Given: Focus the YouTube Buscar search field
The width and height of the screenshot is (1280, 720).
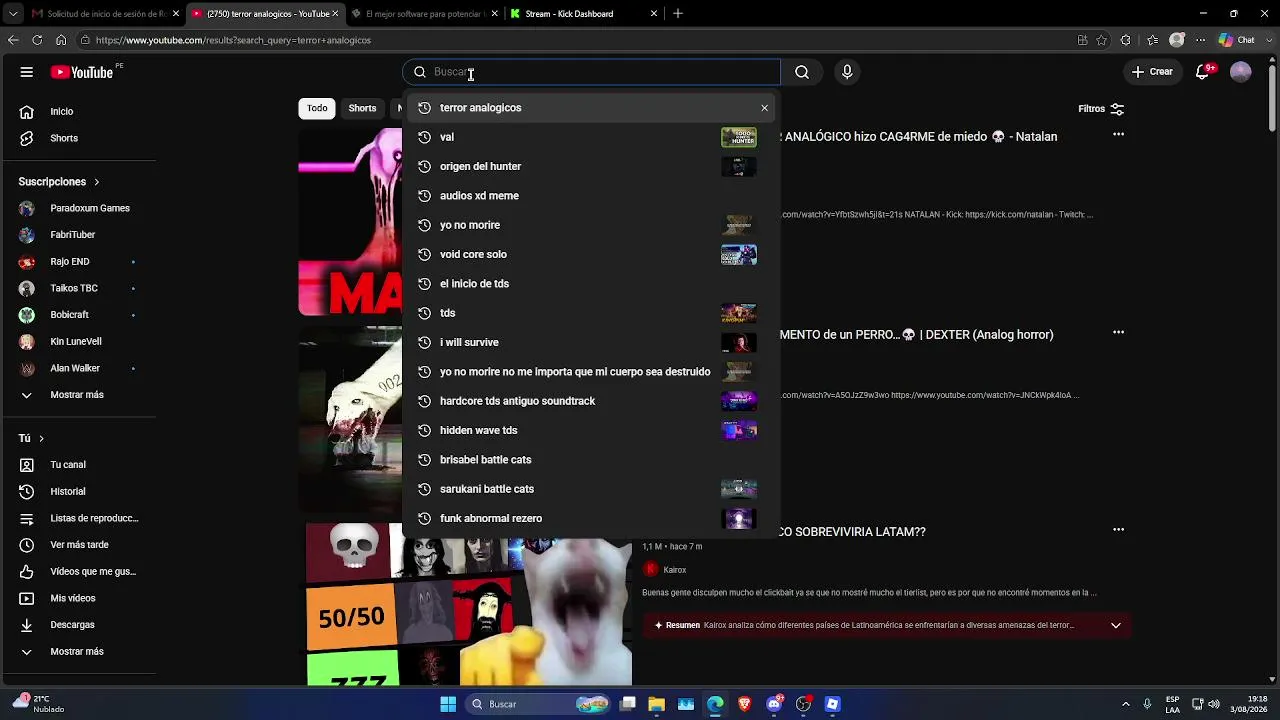Looking at the screenshot, I should coord(591,72).
